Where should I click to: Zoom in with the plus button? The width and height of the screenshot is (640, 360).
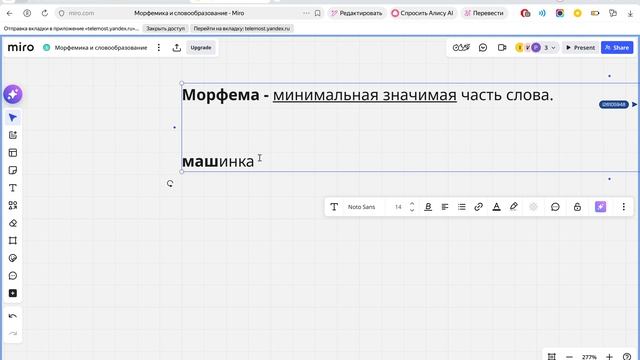(609, 357)
